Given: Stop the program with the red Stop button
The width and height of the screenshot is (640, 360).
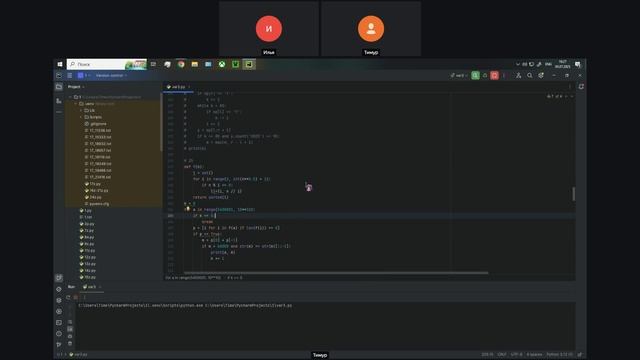Looking at the screenshot, I should coord(494,76).
